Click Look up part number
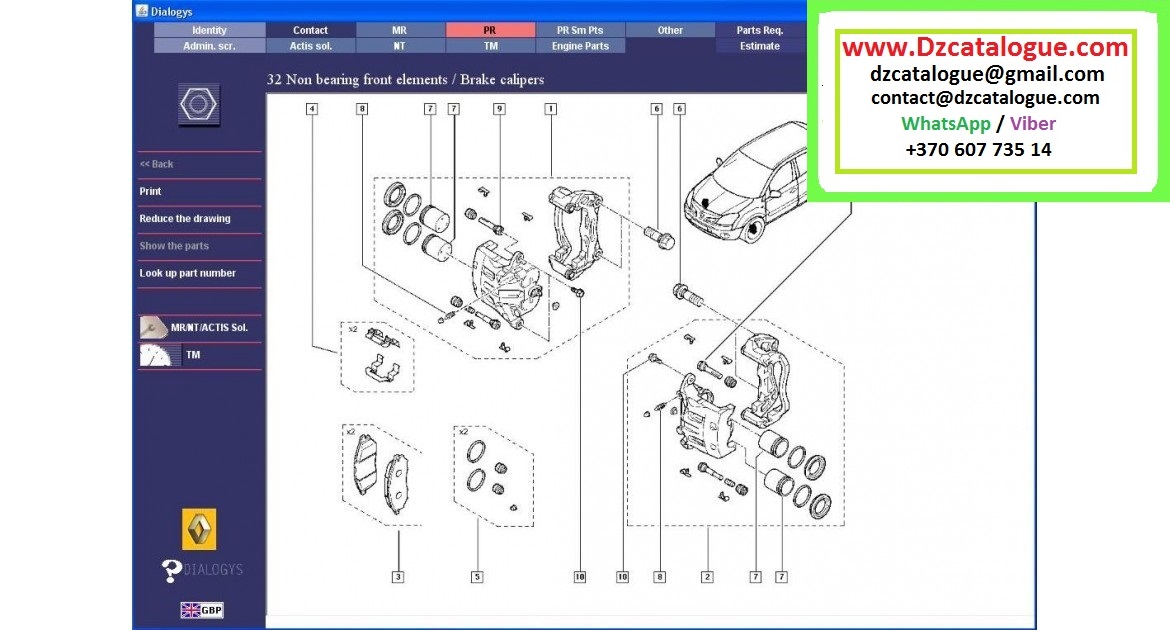This screenshot has width=1170, height=630. pos(187,273)
